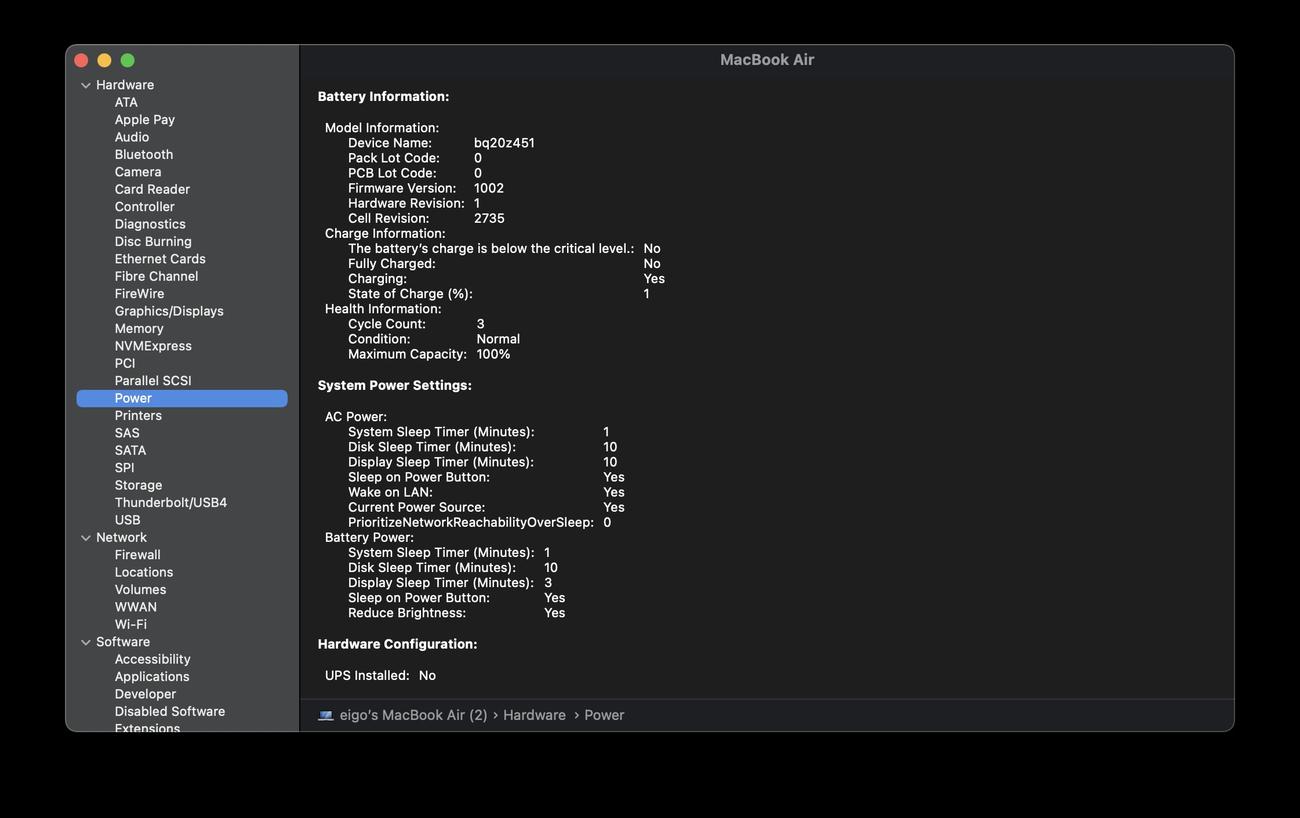Image resolution: width=1300 pixels, height=818 pixels.
Task: Open Printers in the sidebar
Action: [x=138, y=416]
